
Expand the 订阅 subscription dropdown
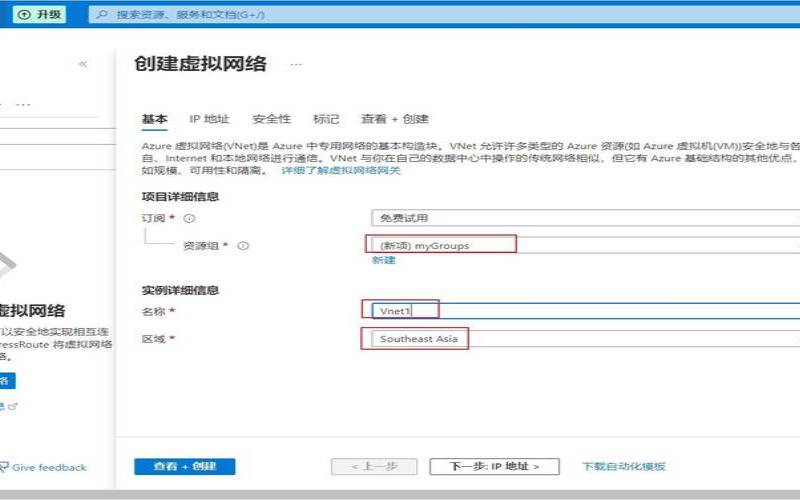584,218
